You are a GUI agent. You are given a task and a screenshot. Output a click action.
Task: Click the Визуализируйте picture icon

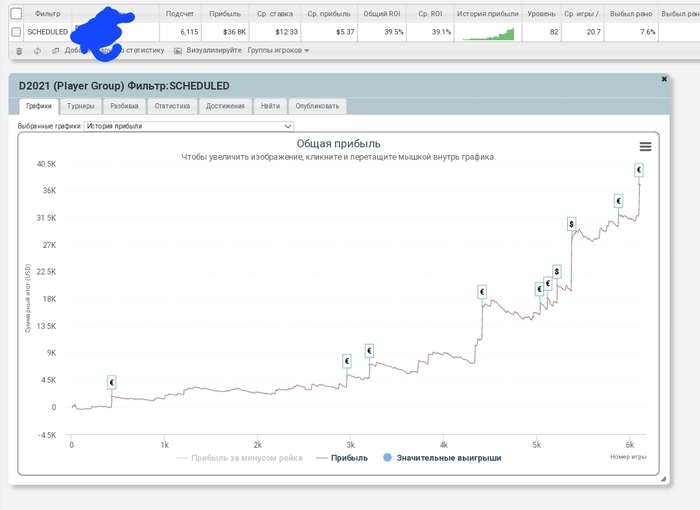click(x=178, y=50)
